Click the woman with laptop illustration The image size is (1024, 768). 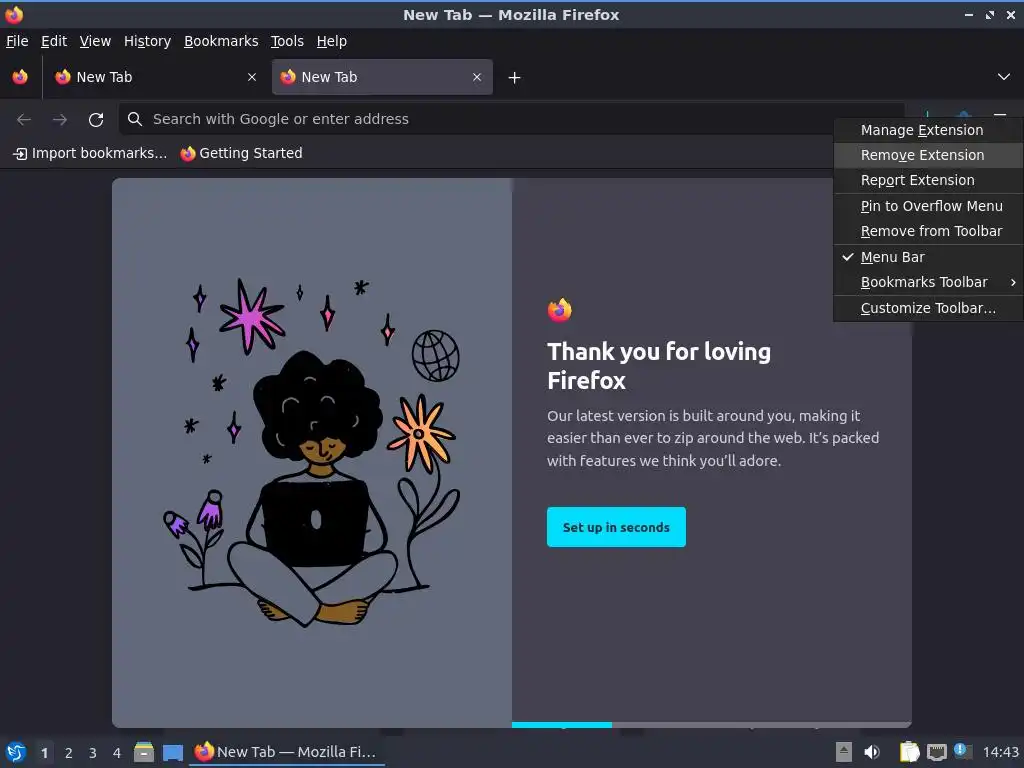pos(312,452)
